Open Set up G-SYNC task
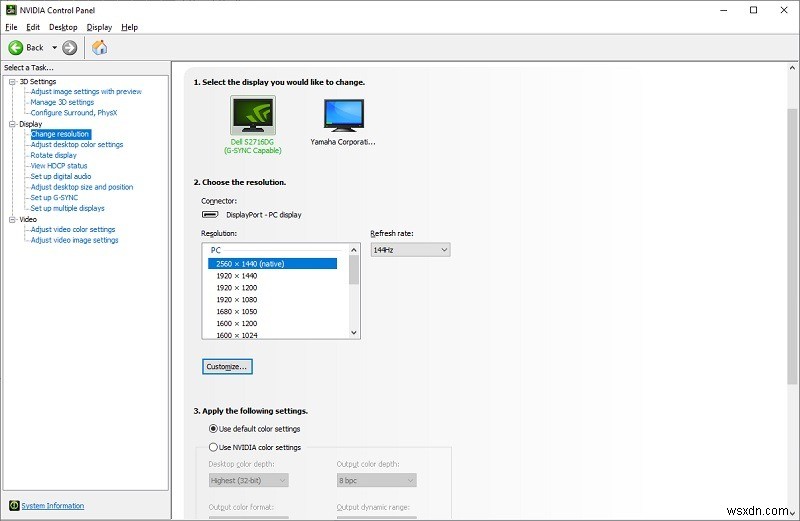Viewport: 800px width, 521px height. click(54, 197)
